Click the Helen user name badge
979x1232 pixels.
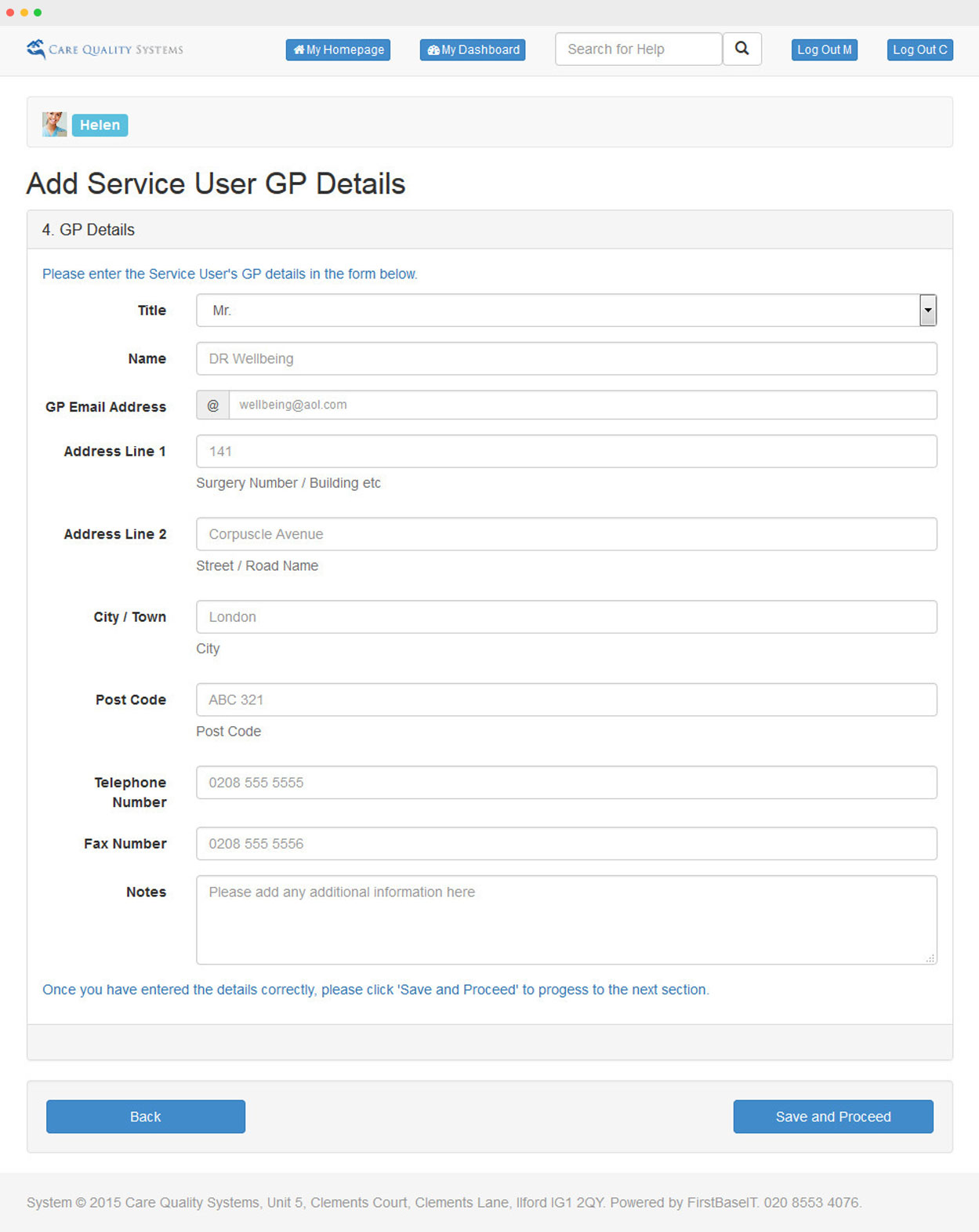point(100,125)
